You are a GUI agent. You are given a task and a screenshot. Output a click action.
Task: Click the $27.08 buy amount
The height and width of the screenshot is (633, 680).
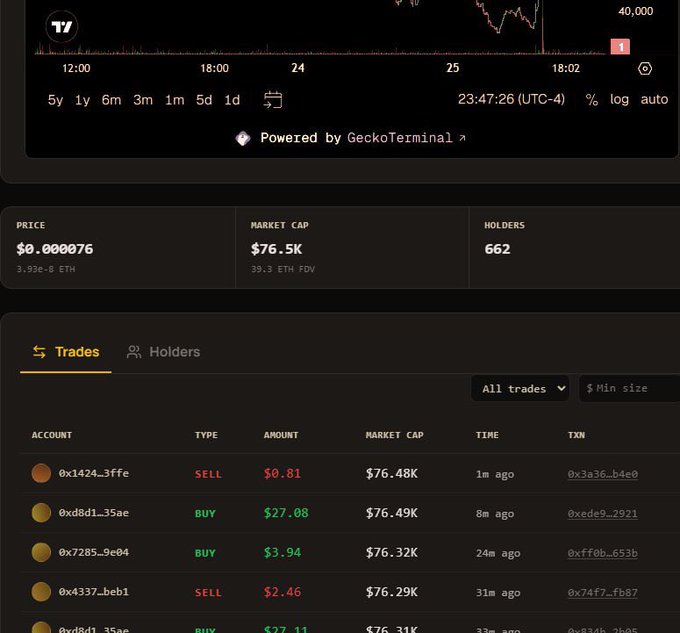point(286,512)
